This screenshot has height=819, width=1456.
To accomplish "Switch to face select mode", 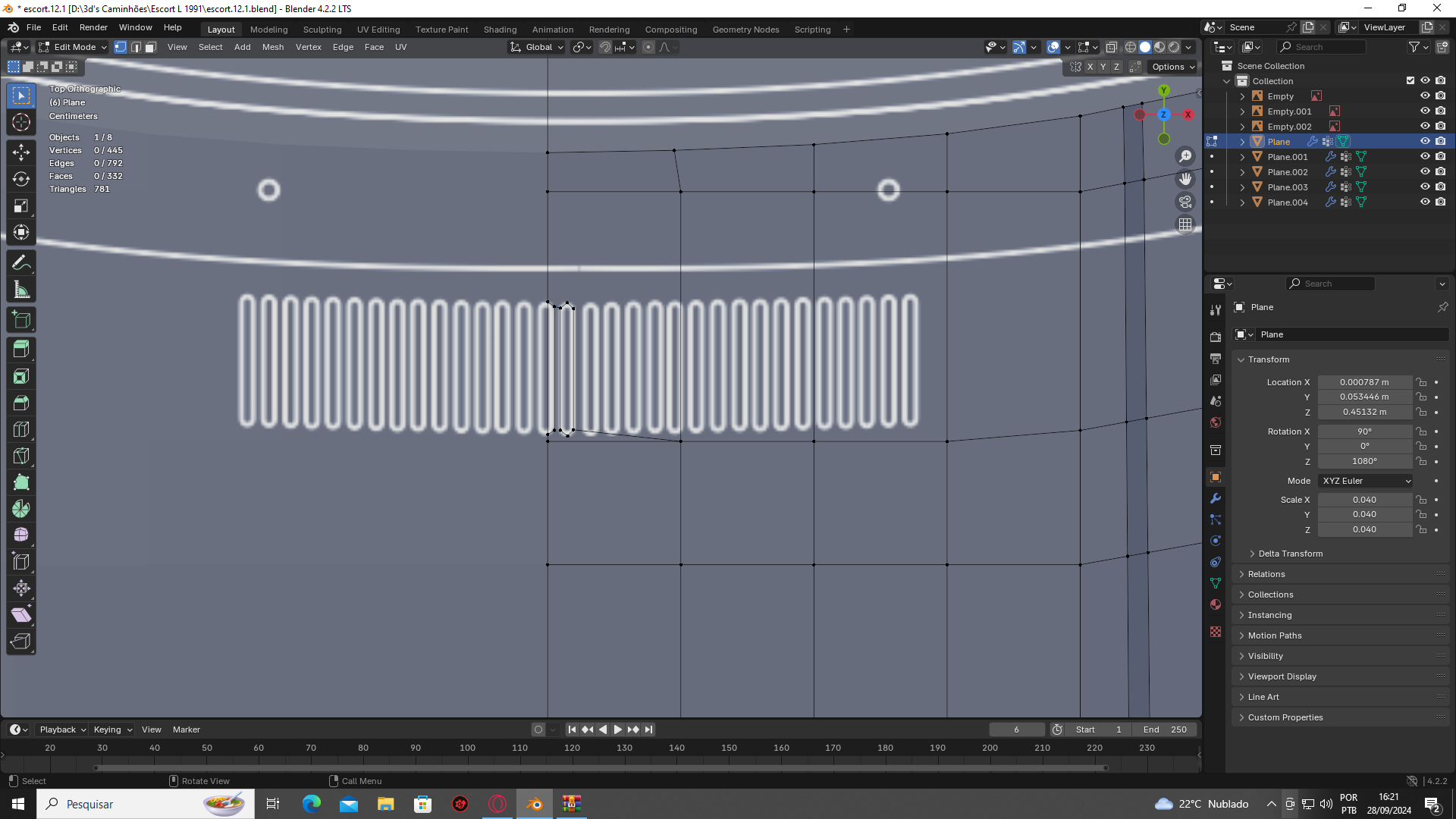I will click(x=151, y=47).
